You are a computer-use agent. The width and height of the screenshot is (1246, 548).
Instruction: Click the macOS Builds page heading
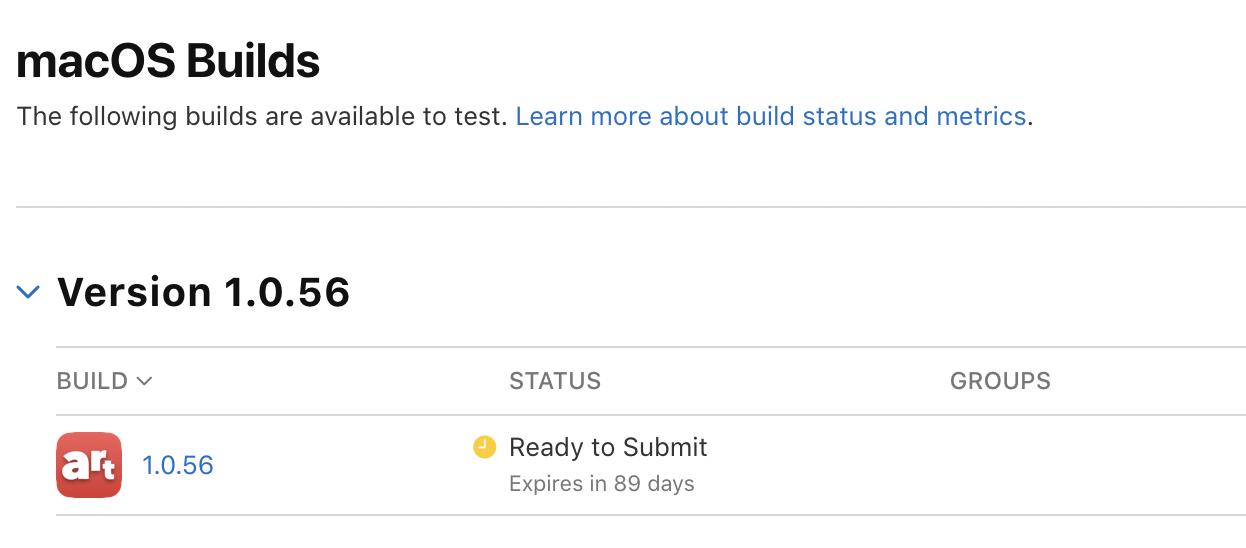click(168, 62)
